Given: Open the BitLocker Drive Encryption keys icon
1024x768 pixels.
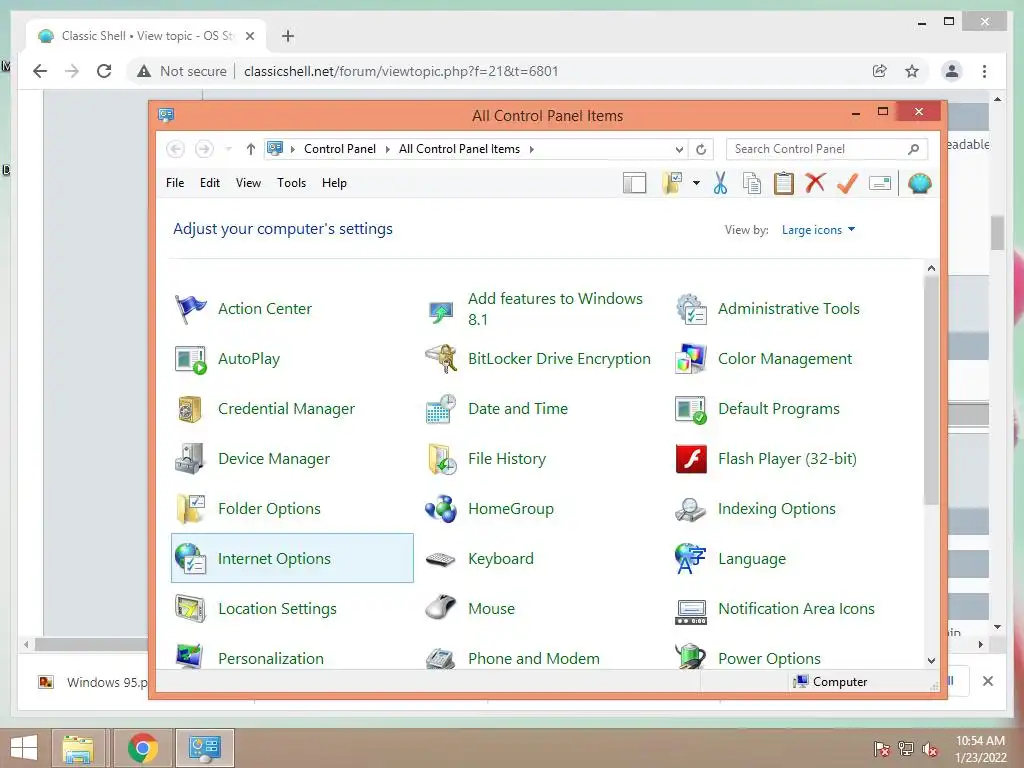Looking at the screenshot, I should point(441,359).
